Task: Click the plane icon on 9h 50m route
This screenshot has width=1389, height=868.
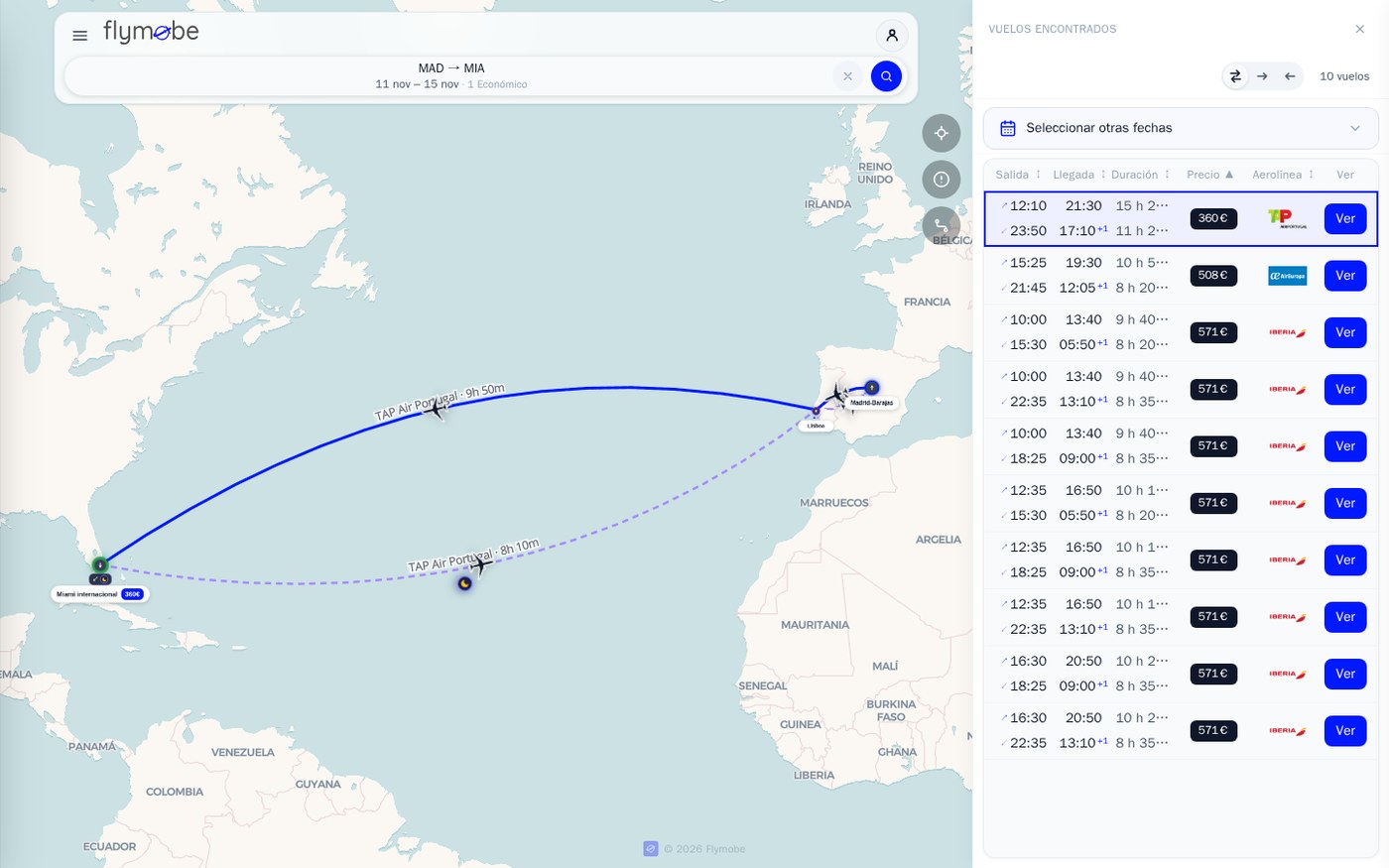Action: coord(435,408)
